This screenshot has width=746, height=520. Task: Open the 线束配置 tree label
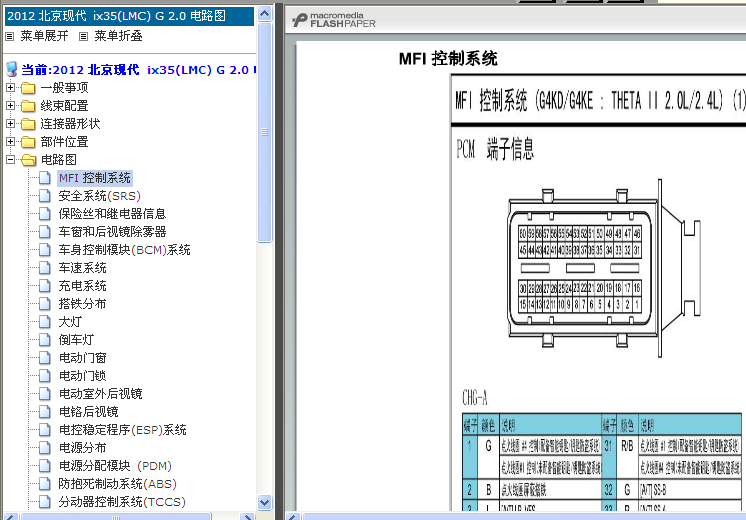coord(64,106)
